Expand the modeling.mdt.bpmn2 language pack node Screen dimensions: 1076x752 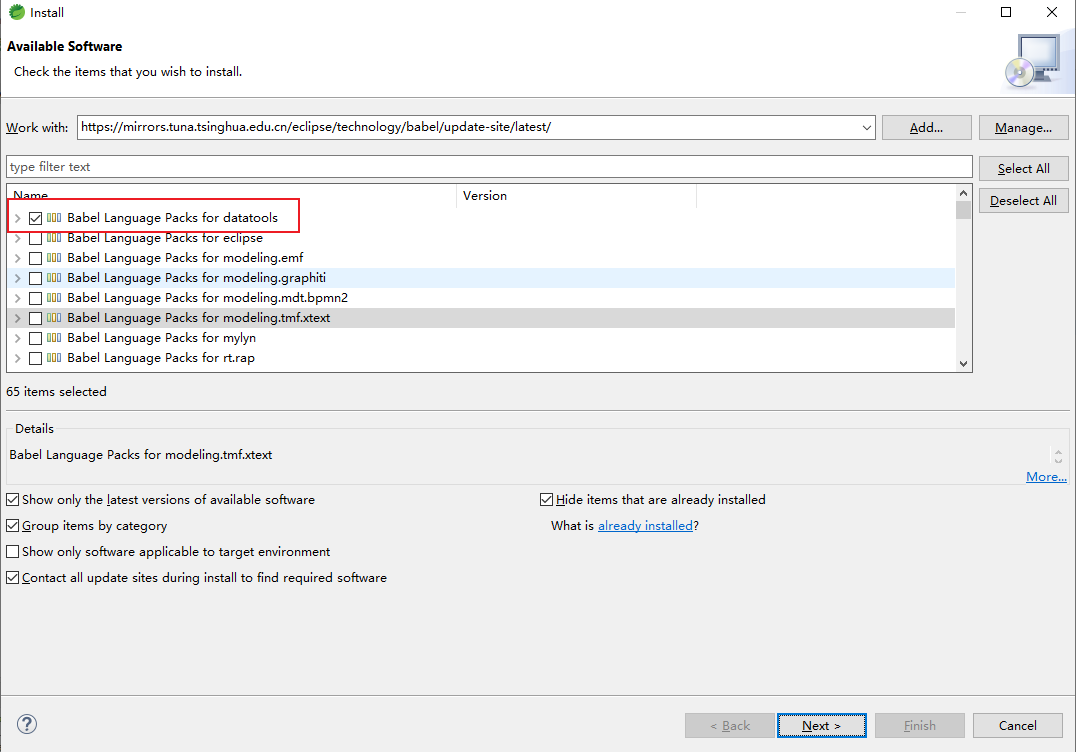[18, 298]
